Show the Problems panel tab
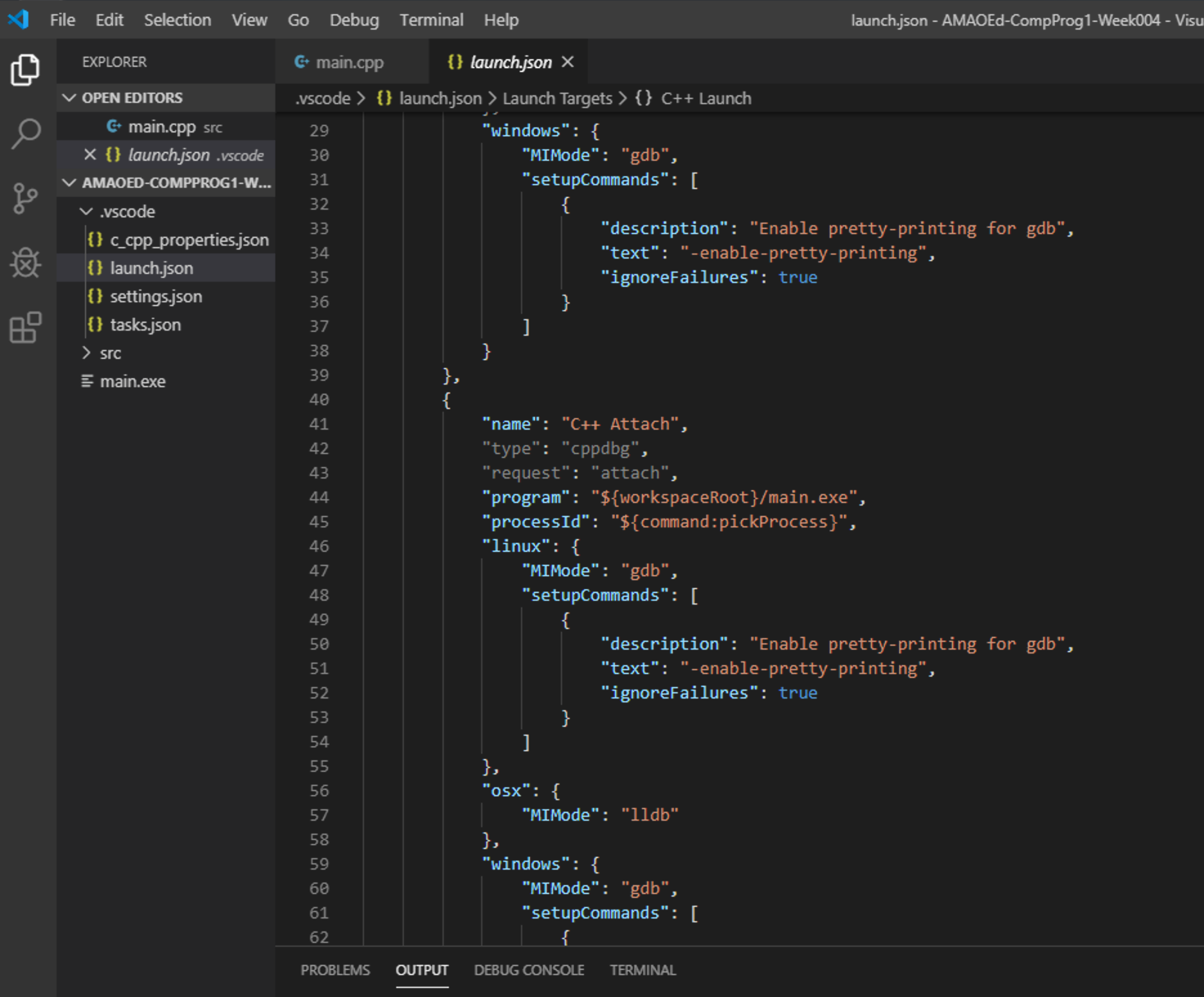This screenshot has width=1204, height=997. [335, 970]
